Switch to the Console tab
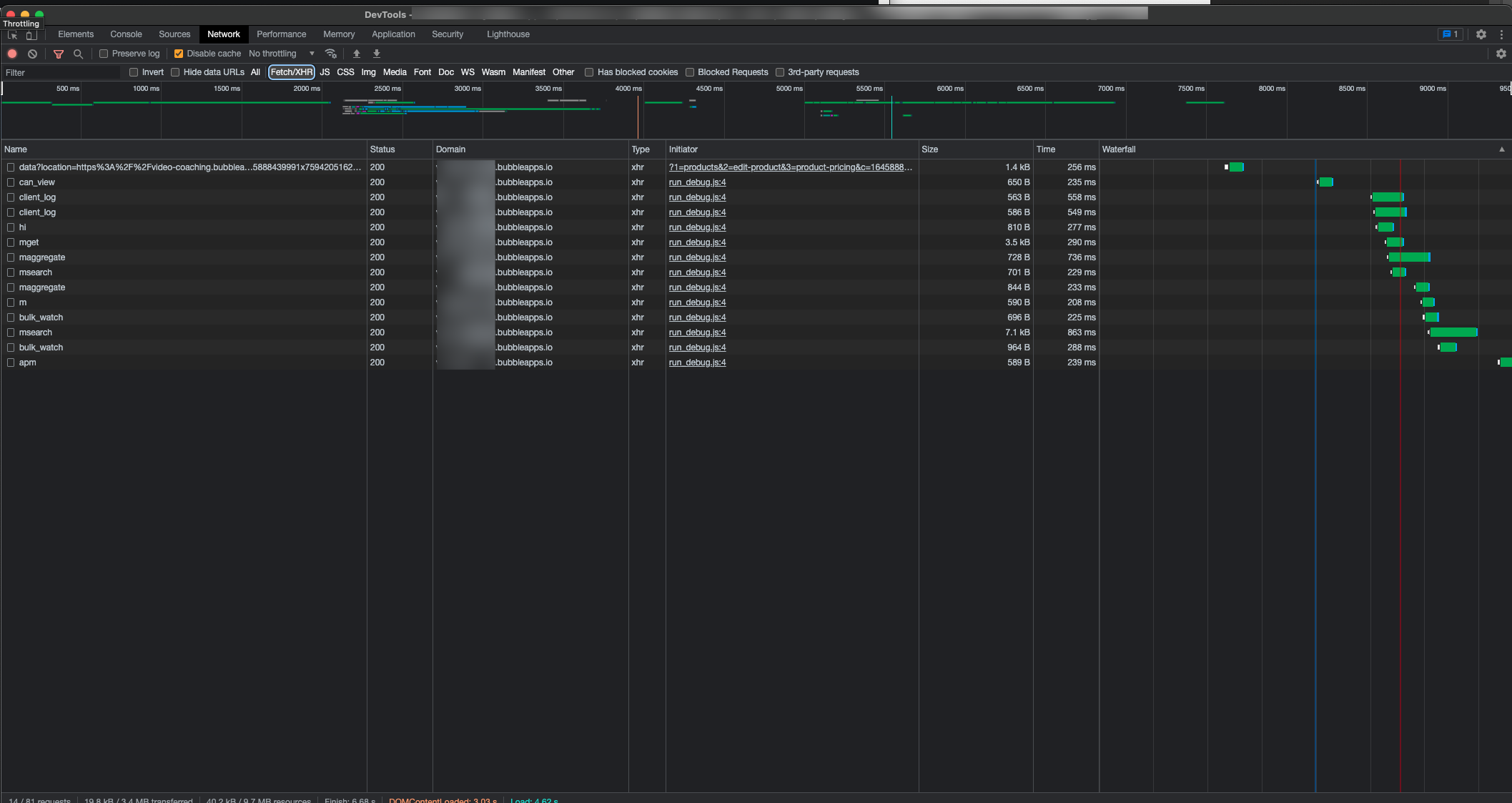Viewport: 1512px width, 803px height. click(126, 34)
